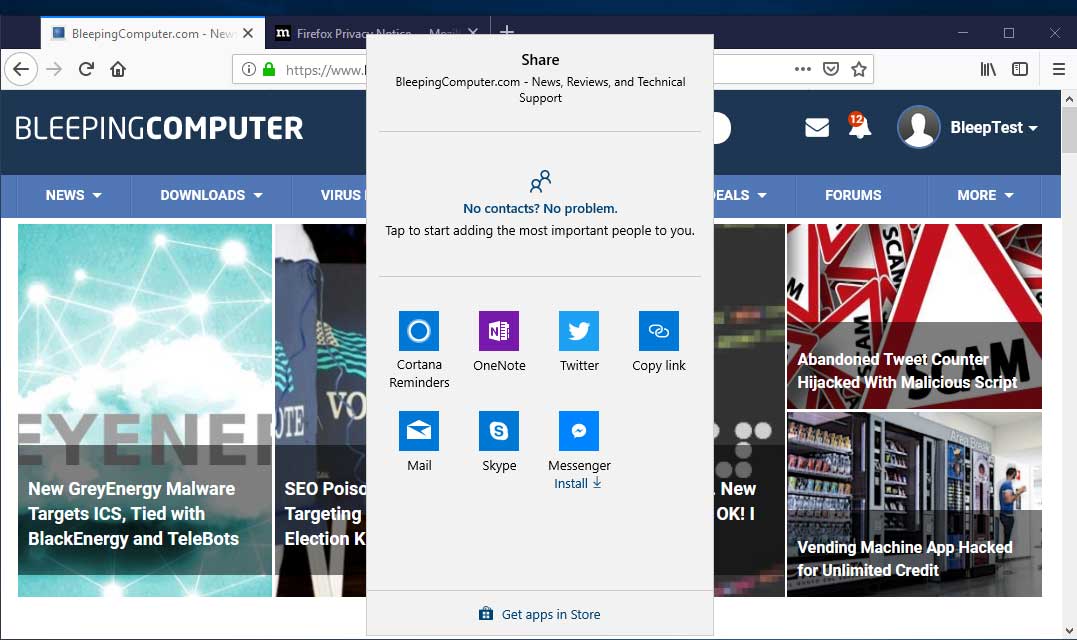Open the Abandoned Tweet Counter article
The height and width of the screenshot is (640, 1077).
click(x=914, y=317)
